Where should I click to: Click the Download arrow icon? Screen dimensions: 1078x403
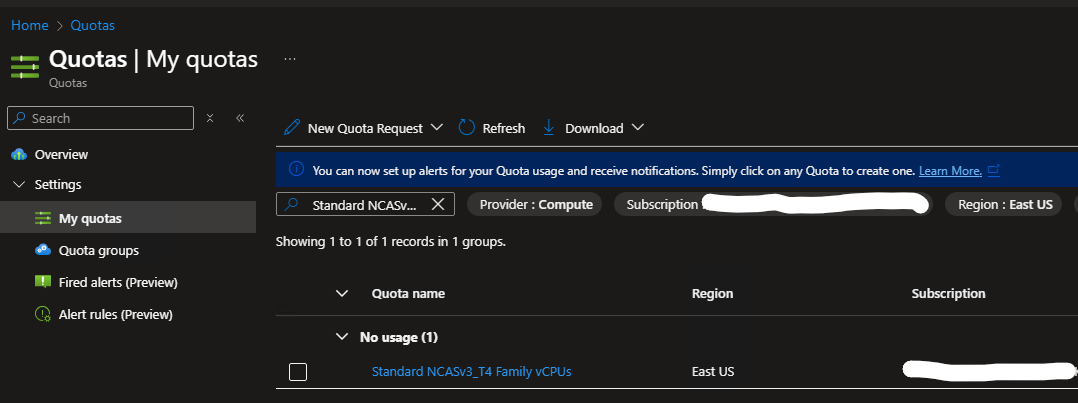pyautogui.click(x=549, y=128)
